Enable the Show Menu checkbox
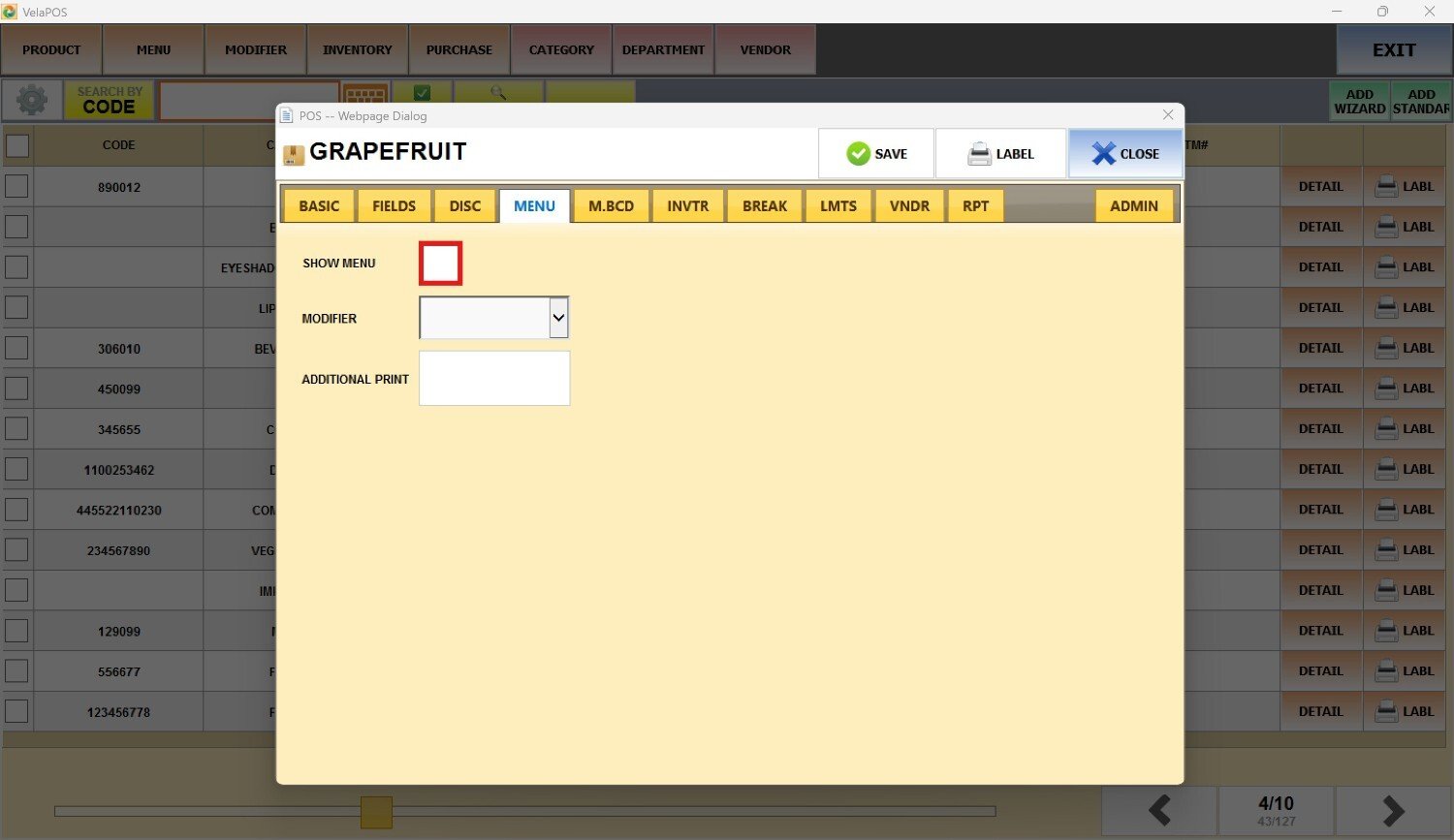 (x=440, y=264)
